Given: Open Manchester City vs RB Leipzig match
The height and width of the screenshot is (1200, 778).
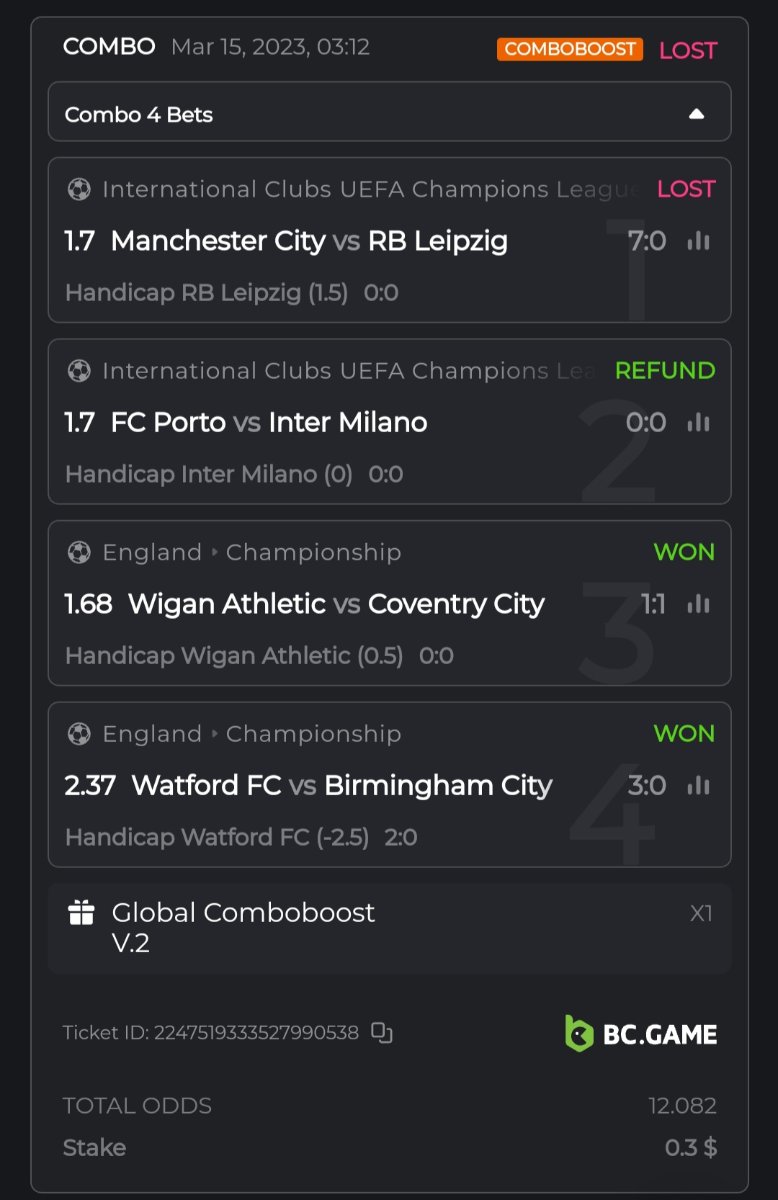Looking at the screenshot, I should [x=309, y=241].
